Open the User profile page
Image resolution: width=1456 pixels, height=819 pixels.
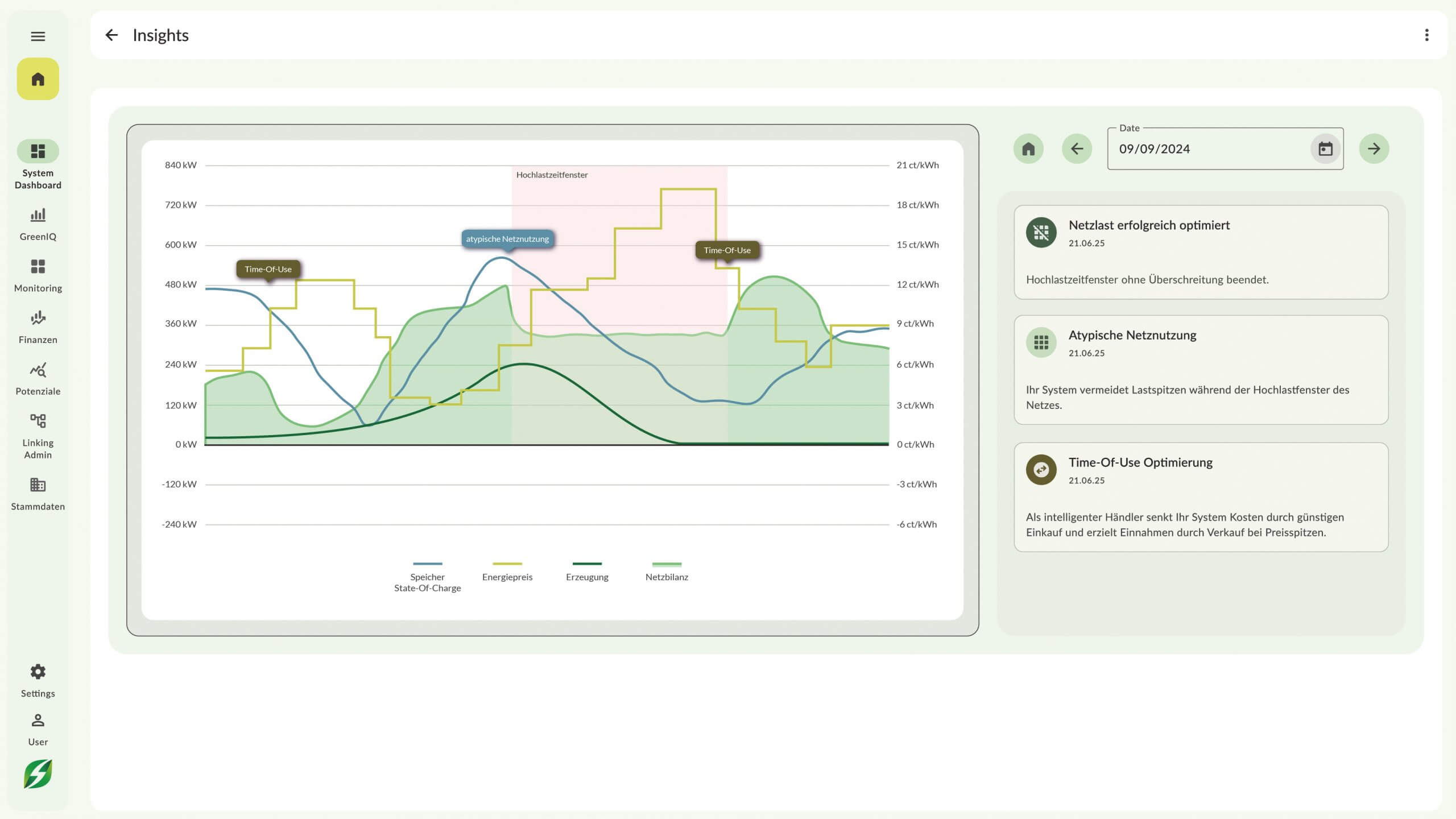38,729
